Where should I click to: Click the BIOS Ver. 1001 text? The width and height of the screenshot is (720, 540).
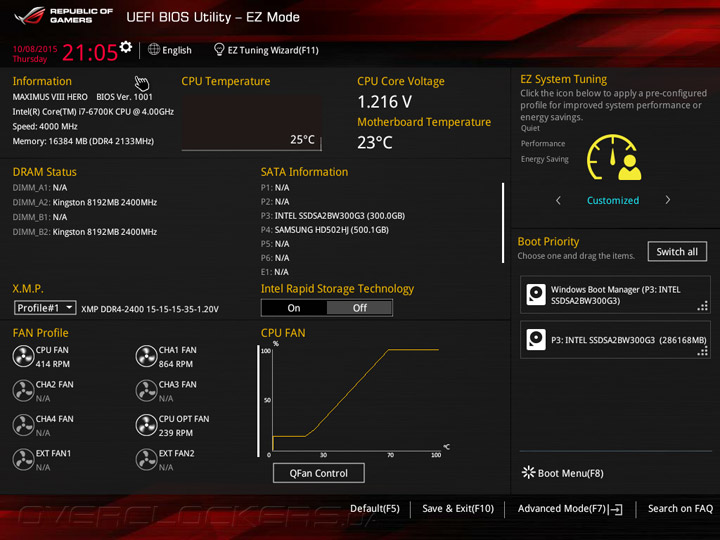point(124,97)
